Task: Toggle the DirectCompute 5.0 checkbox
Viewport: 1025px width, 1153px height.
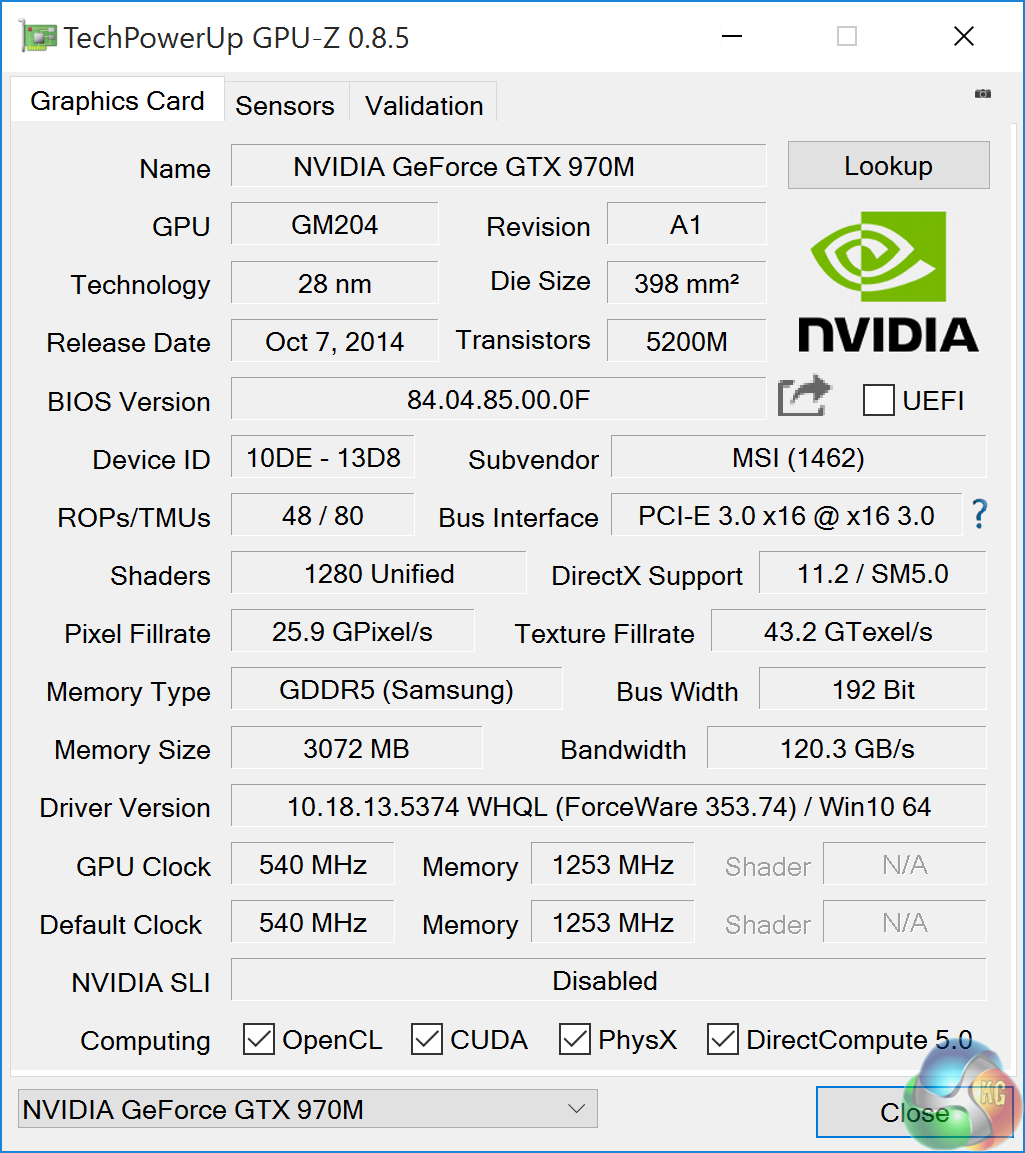Action: [x=723, y=1040]
